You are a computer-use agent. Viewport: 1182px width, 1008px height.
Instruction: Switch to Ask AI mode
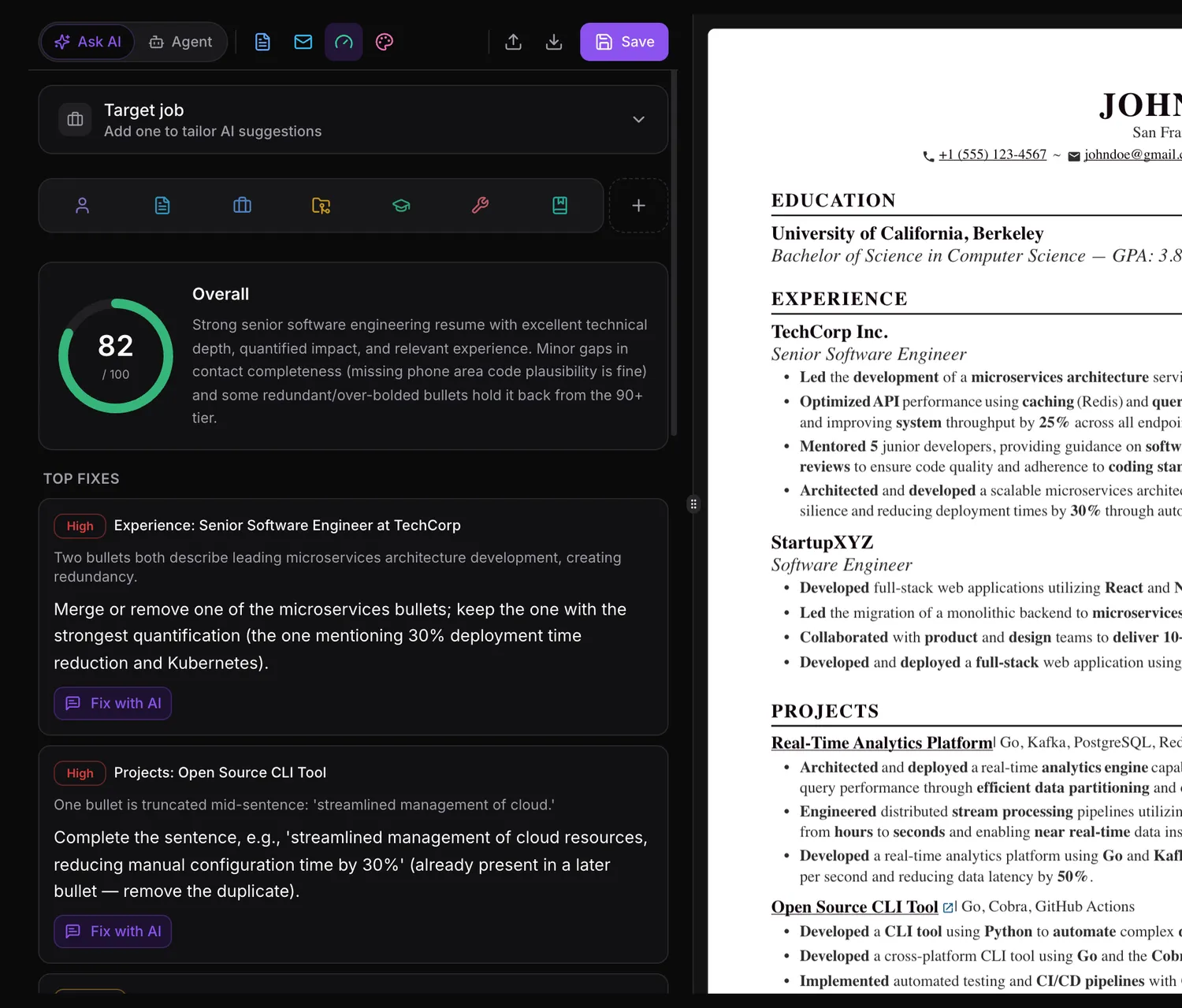click(87, 42)
